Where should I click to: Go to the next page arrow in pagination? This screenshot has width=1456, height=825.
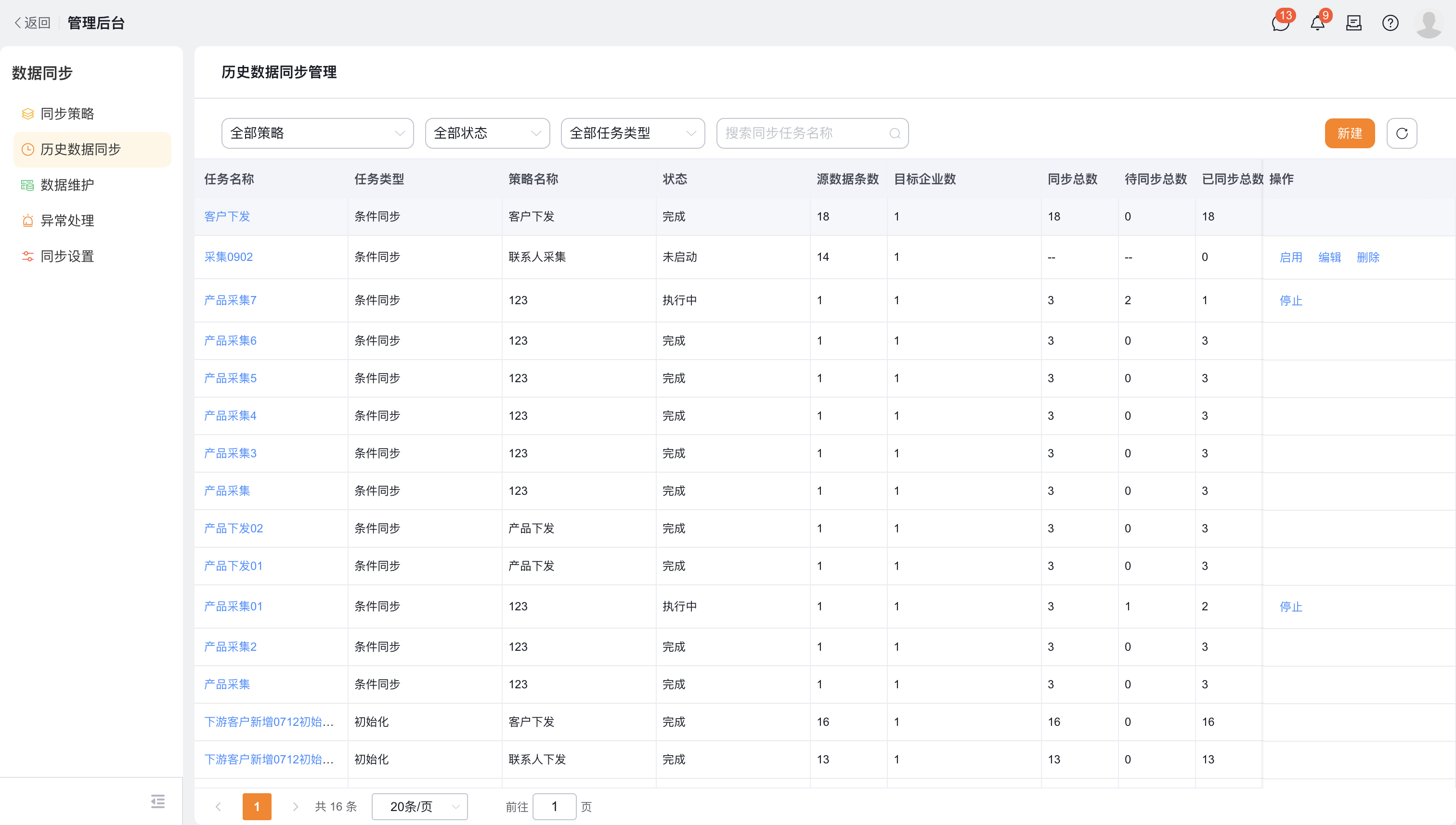tap(295, 806)
